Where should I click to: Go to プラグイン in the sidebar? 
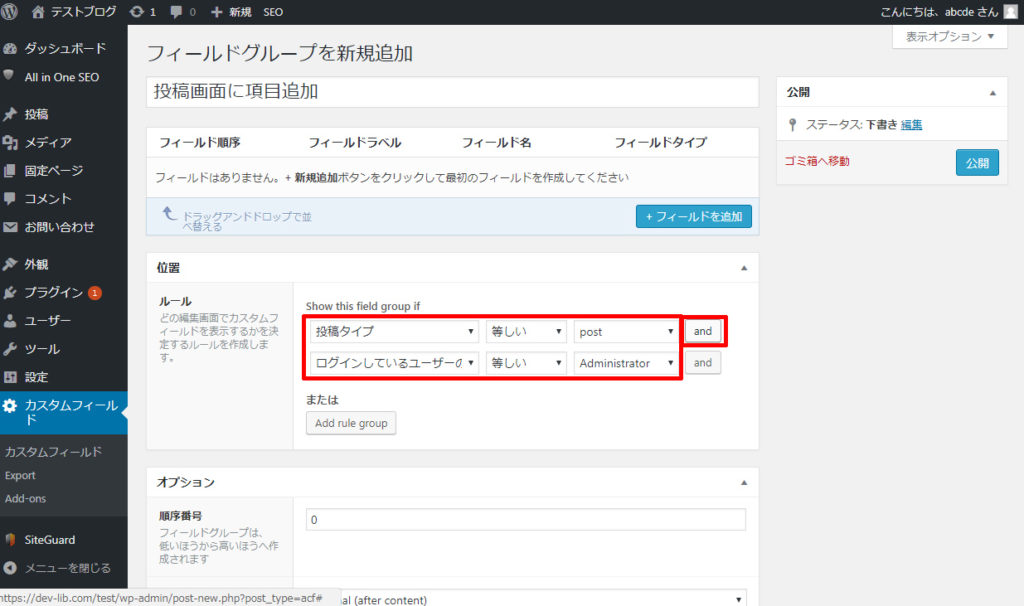click(x=53, y=293)
